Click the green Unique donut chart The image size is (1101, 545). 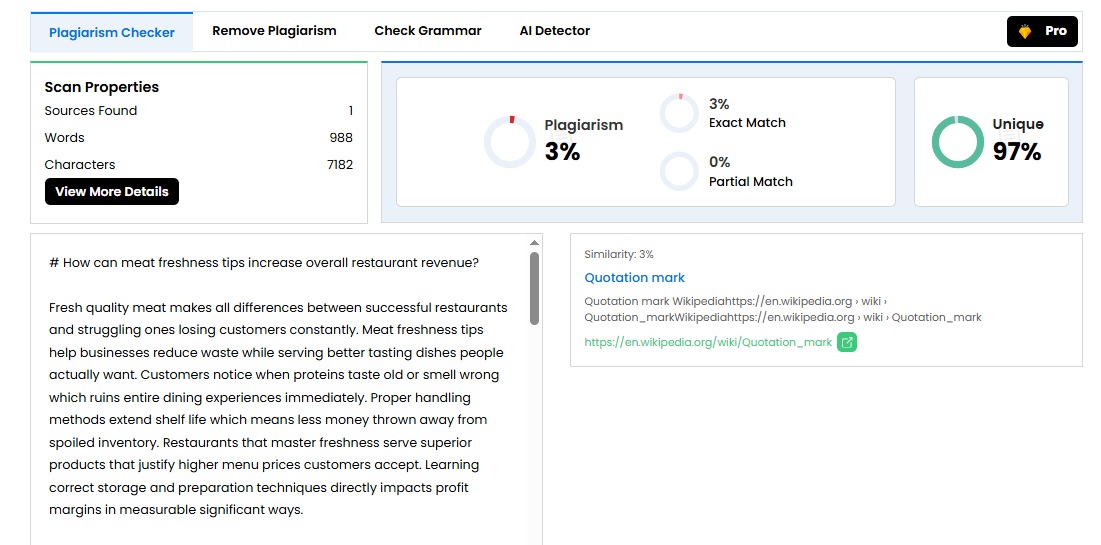[x=957, y=142]
